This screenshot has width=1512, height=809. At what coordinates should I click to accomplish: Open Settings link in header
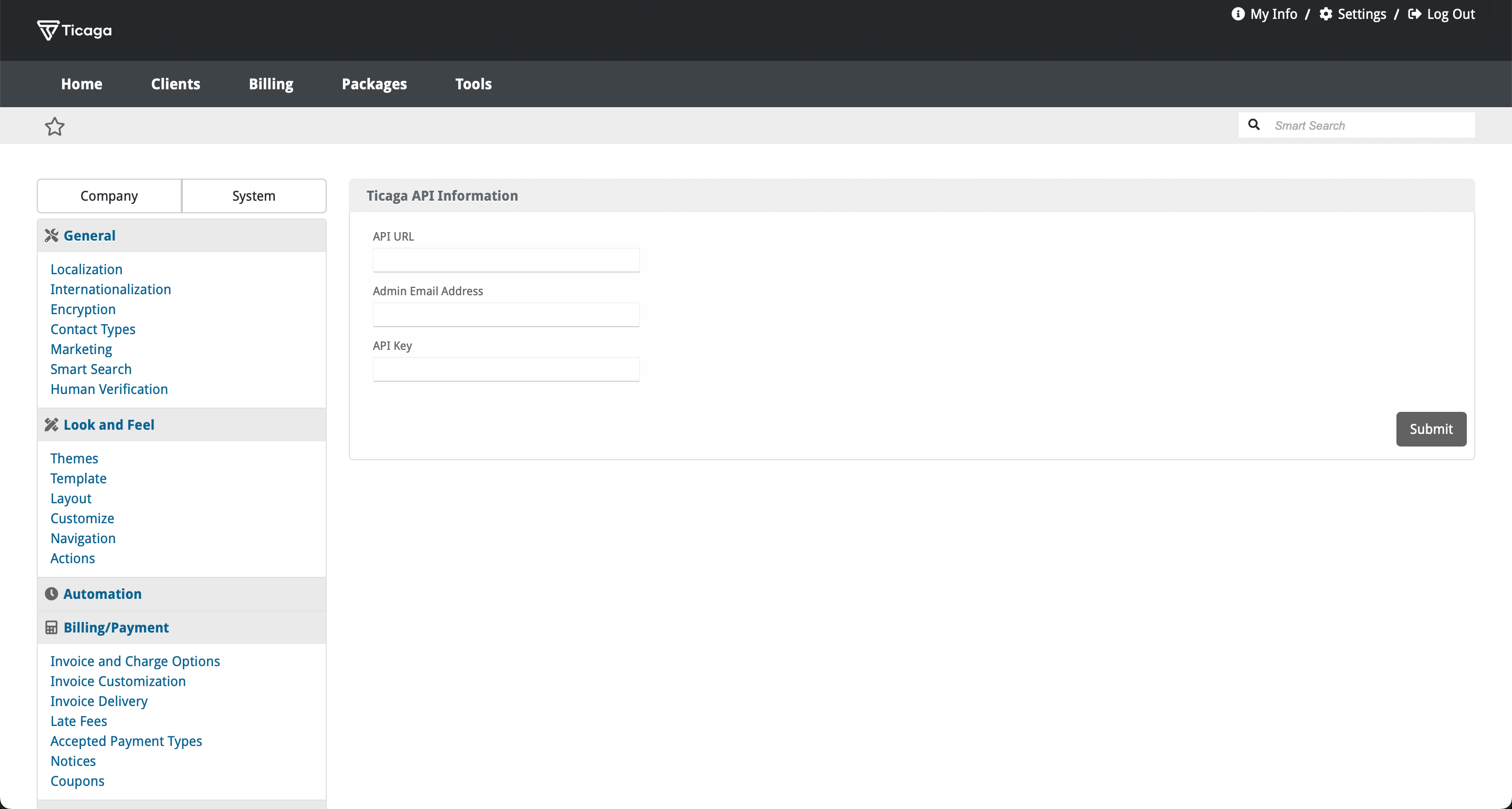(x=1361, y=14)
